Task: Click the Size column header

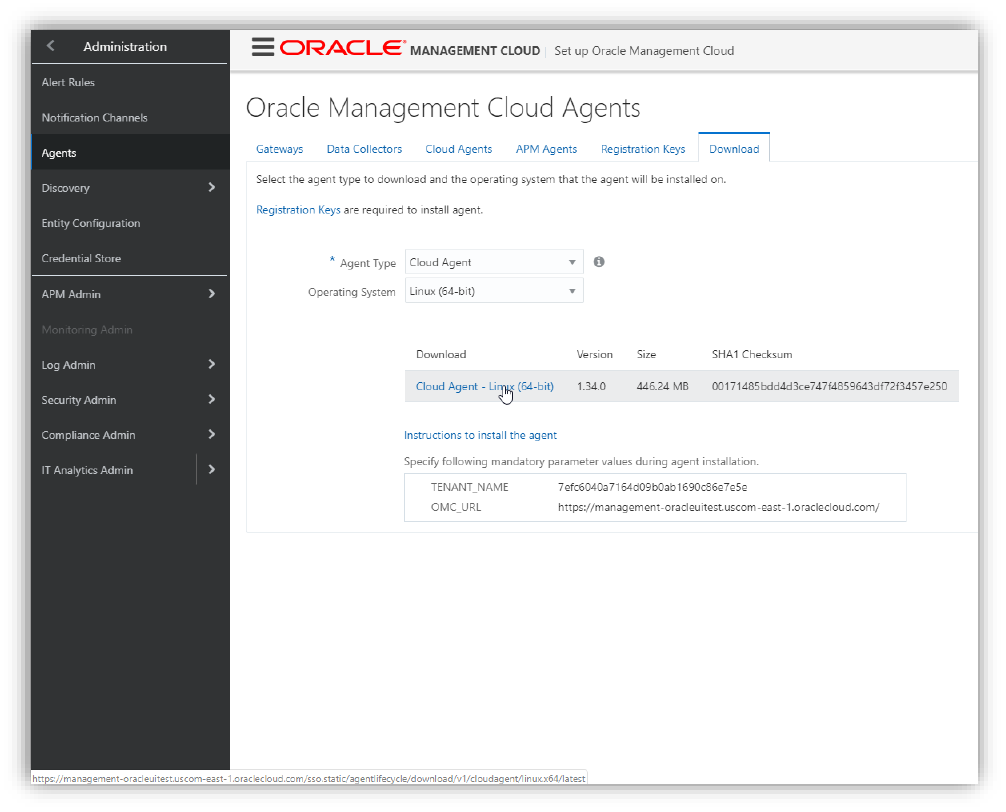Action: click(x=646, y=354)
